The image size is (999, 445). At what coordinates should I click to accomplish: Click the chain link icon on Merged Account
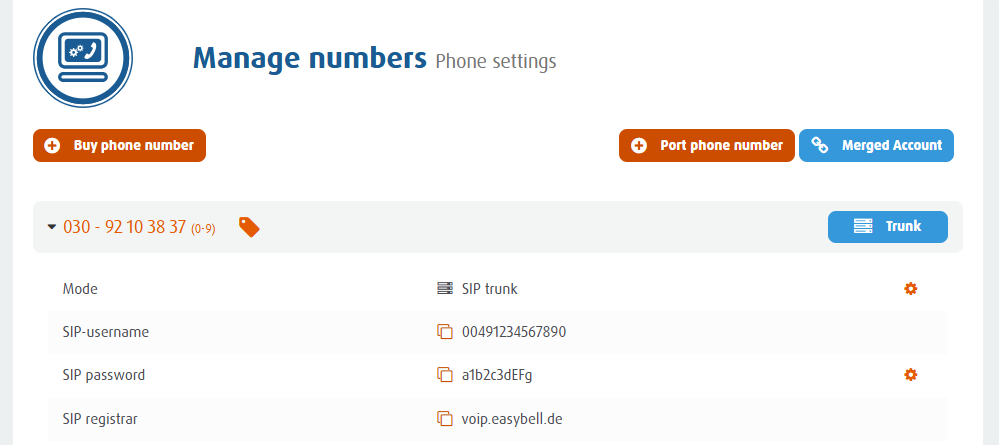click(x=819, y=145)
